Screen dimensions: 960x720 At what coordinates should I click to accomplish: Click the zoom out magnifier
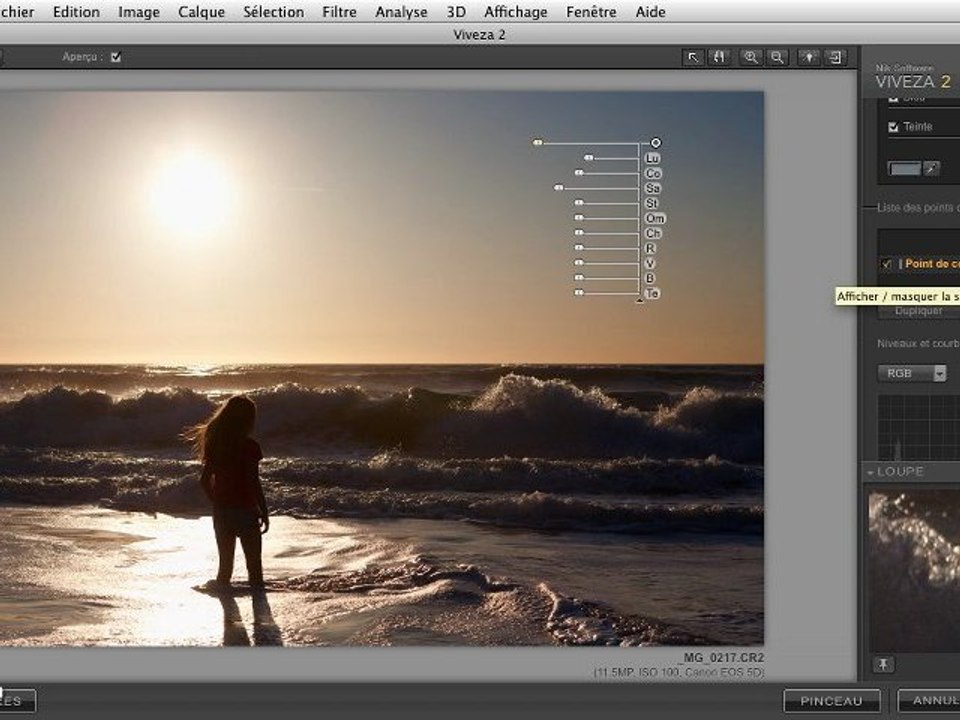[777, 58]
